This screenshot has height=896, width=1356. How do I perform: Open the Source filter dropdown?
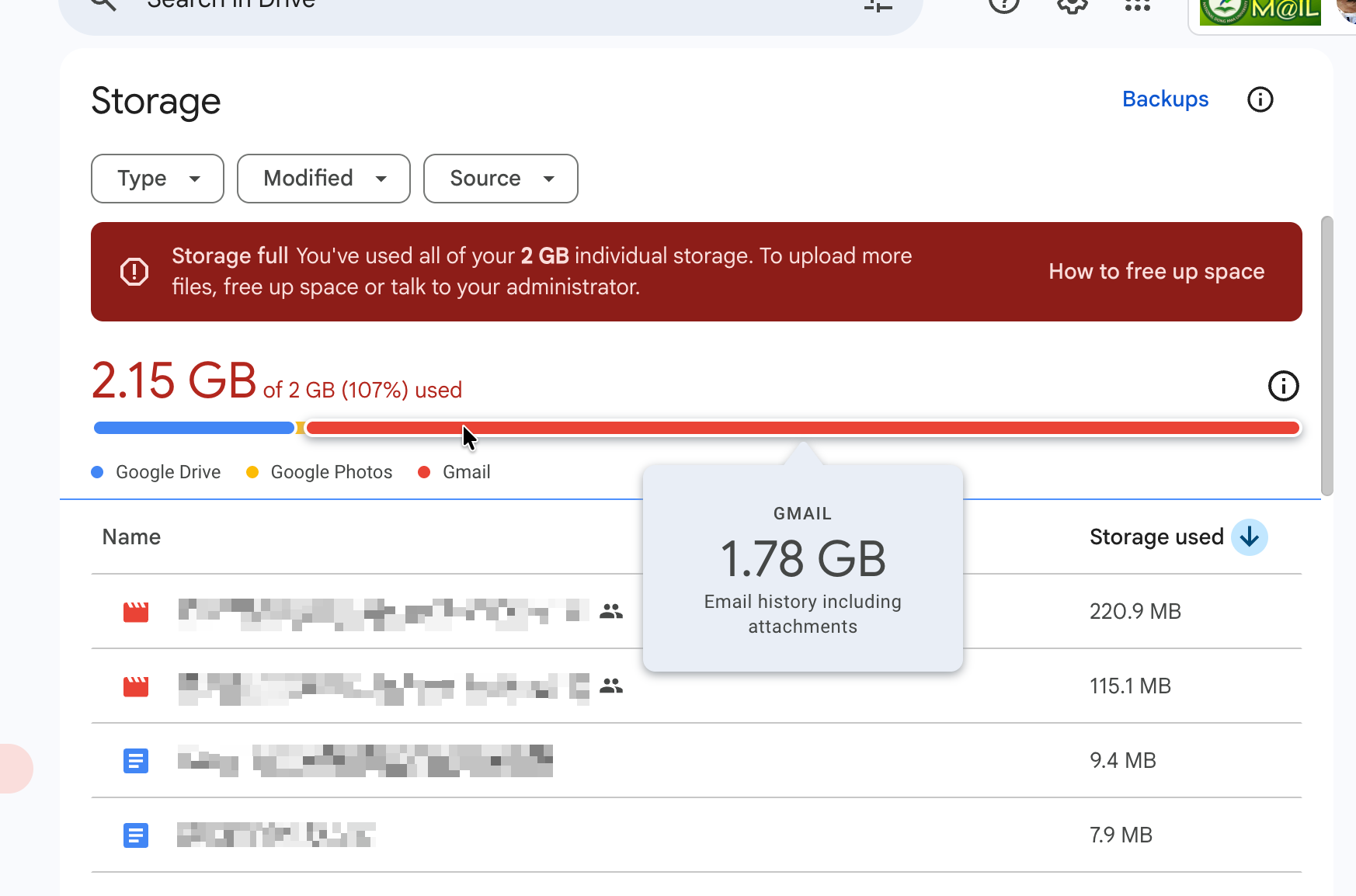pyautogui.click(x=500, y=179)
